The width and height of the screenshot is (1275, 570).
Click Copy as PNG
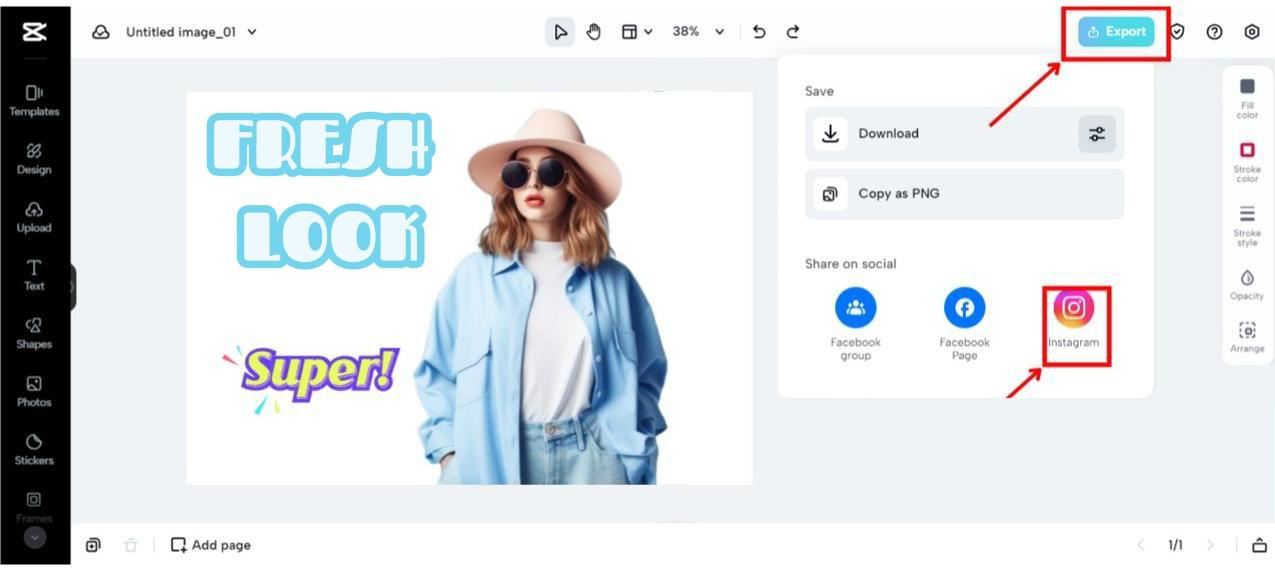pos(964,194)
